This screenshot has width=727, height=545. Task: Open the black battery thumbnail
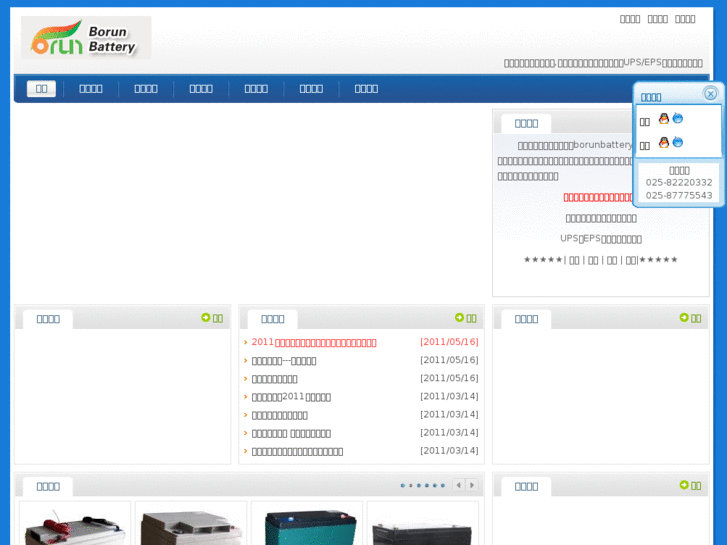(423, 524)
